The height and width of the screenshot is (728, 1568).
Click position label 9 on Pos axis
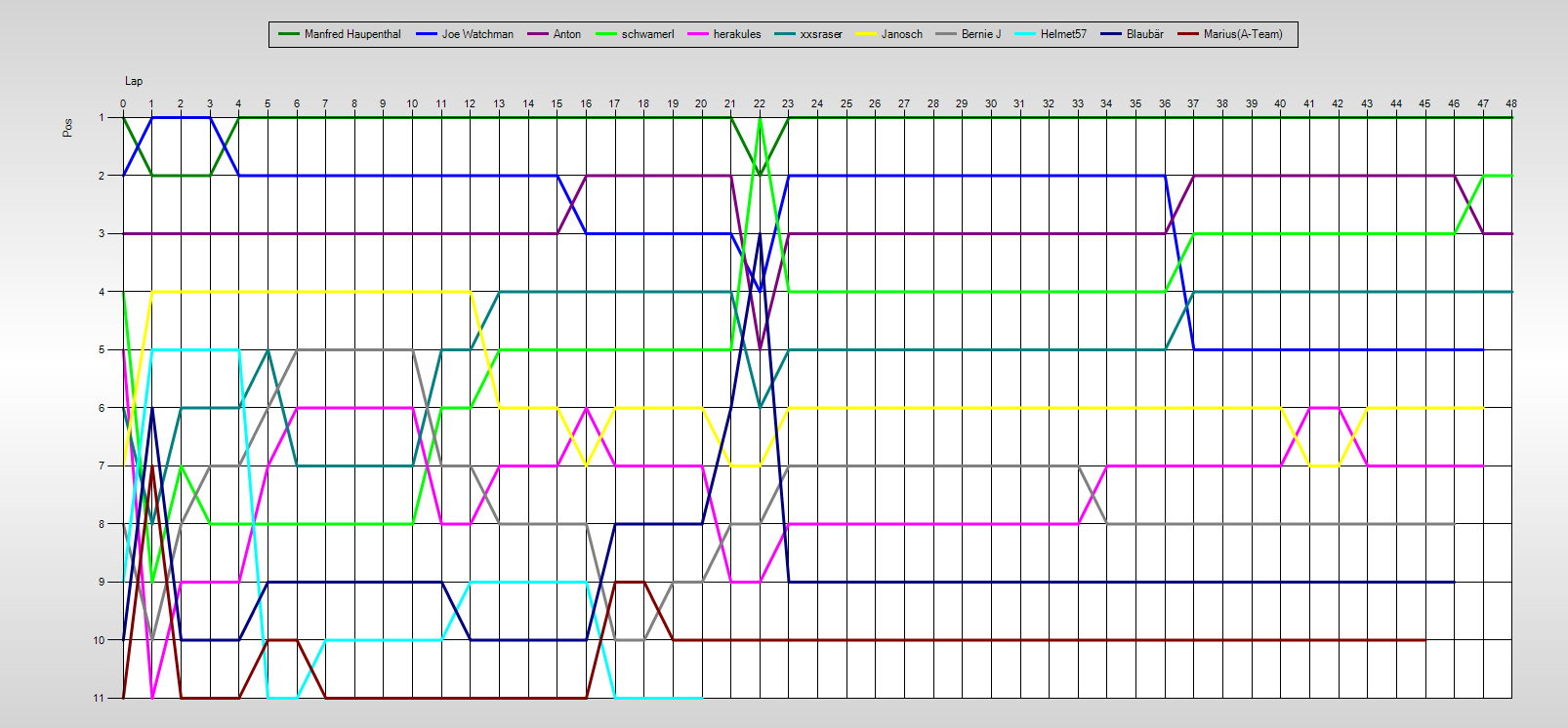tap(101, 582)
